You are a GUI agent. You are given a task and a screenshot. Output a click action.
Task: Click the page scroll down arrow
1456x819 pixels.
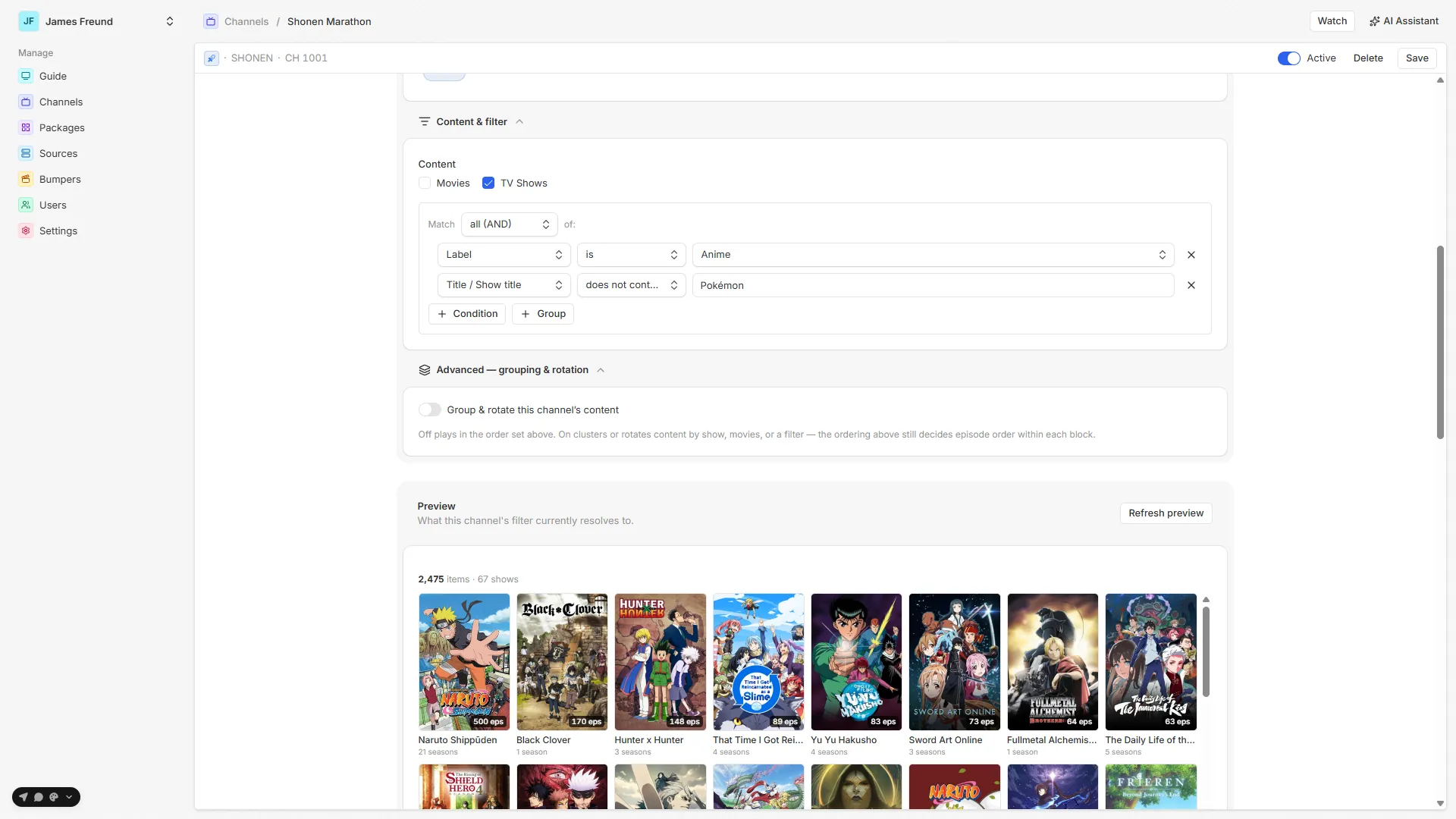[x=1440, y=804]
